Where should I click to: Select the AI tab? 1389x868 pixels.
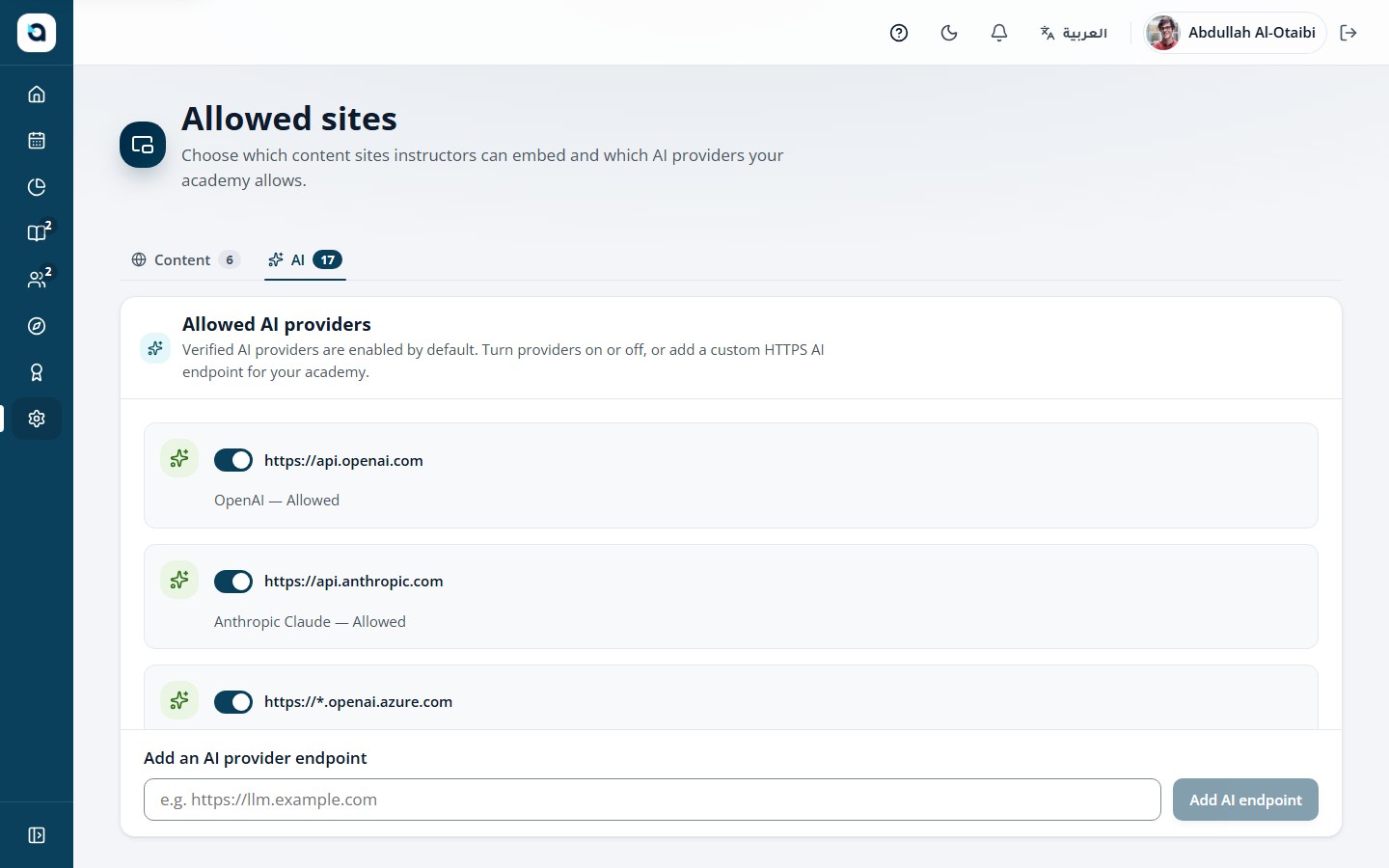tap(305, 259)
